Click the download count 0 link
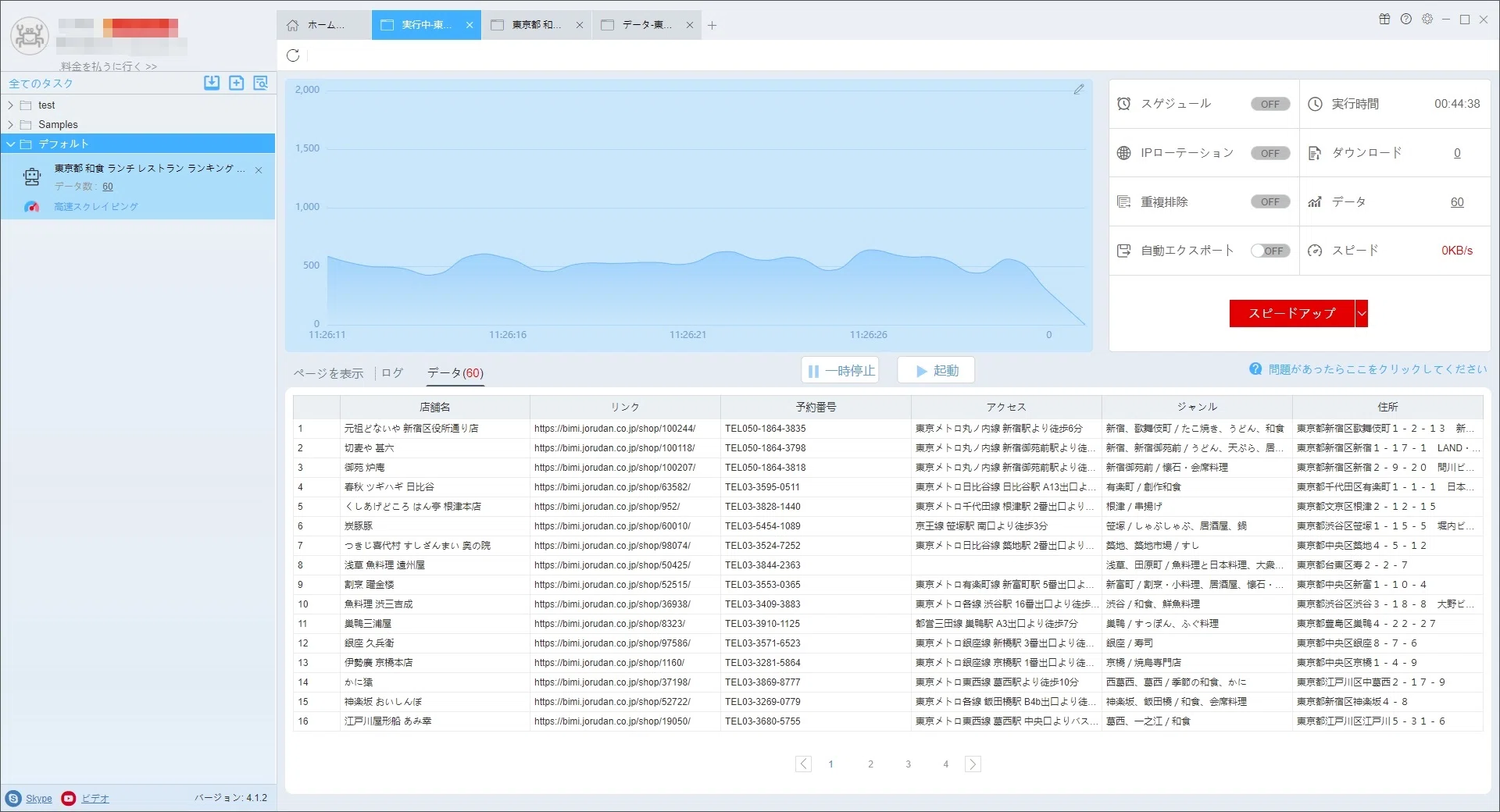Screen dimensions: 1500x812 (x=1457, y=153)
